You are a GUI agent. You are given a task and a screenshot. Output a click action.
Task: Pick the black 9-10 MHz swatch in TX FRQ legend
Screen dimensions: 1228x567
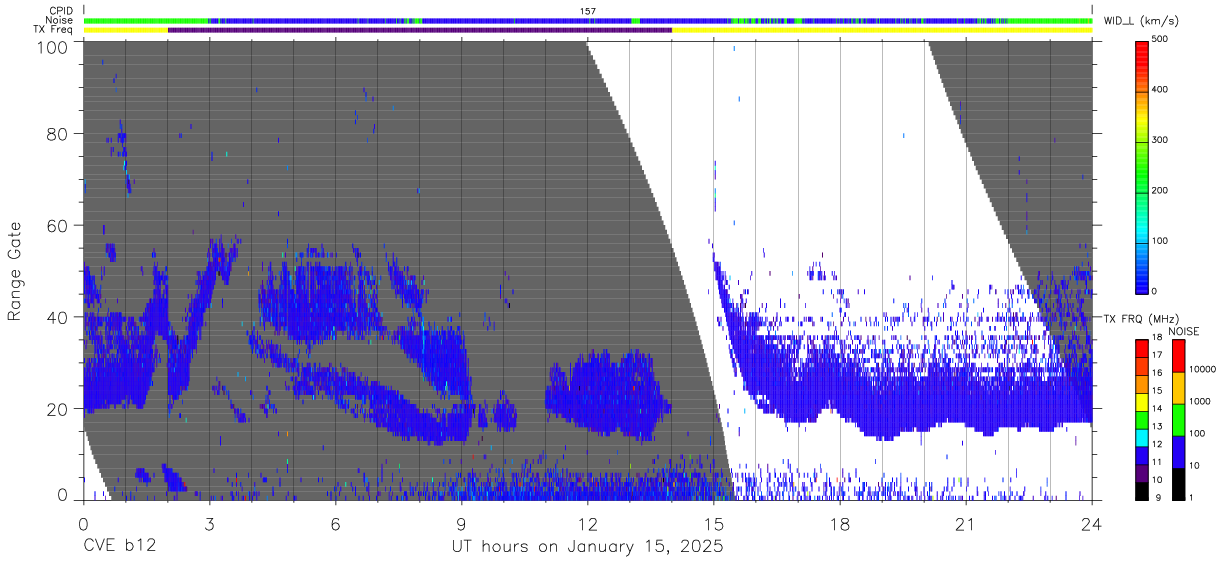[x=1142, y=490]
